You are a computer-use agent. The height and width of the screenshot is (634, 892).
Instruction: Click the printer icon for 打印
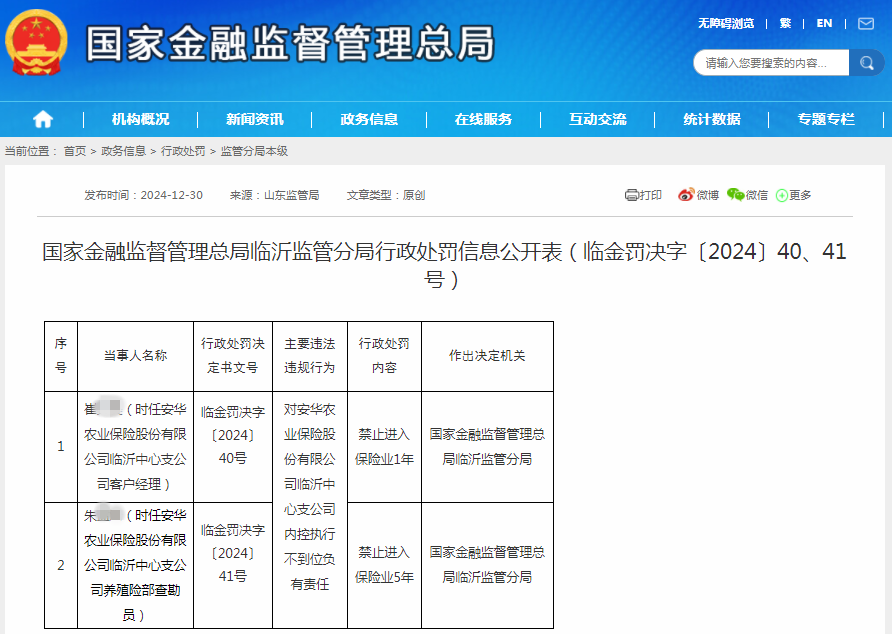(631, 195)
